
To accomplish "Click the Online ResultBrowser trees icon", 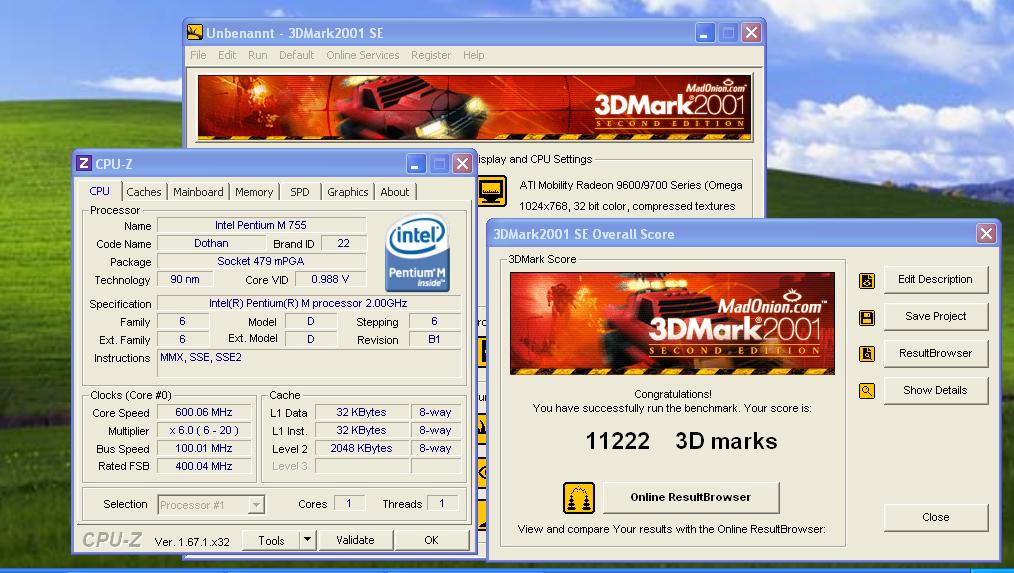I will pyautogui.click(x=579, y=498).
